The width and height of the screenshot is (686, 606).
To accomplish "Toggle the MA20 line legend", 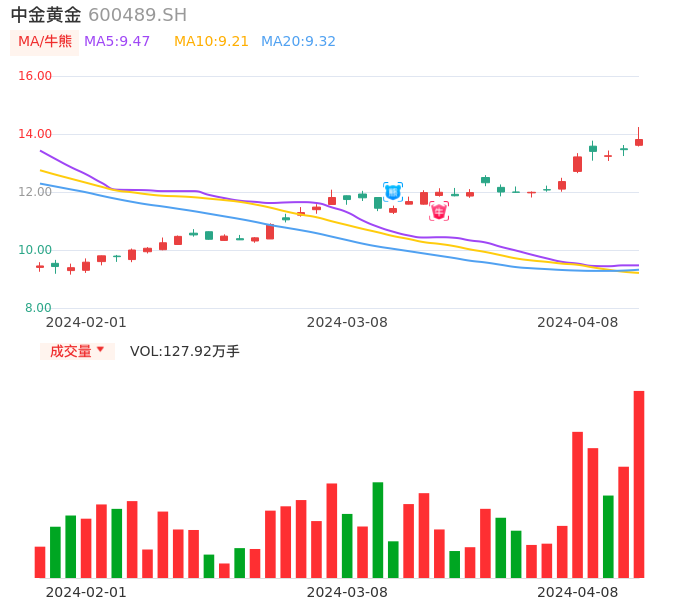I will [298, 42].
